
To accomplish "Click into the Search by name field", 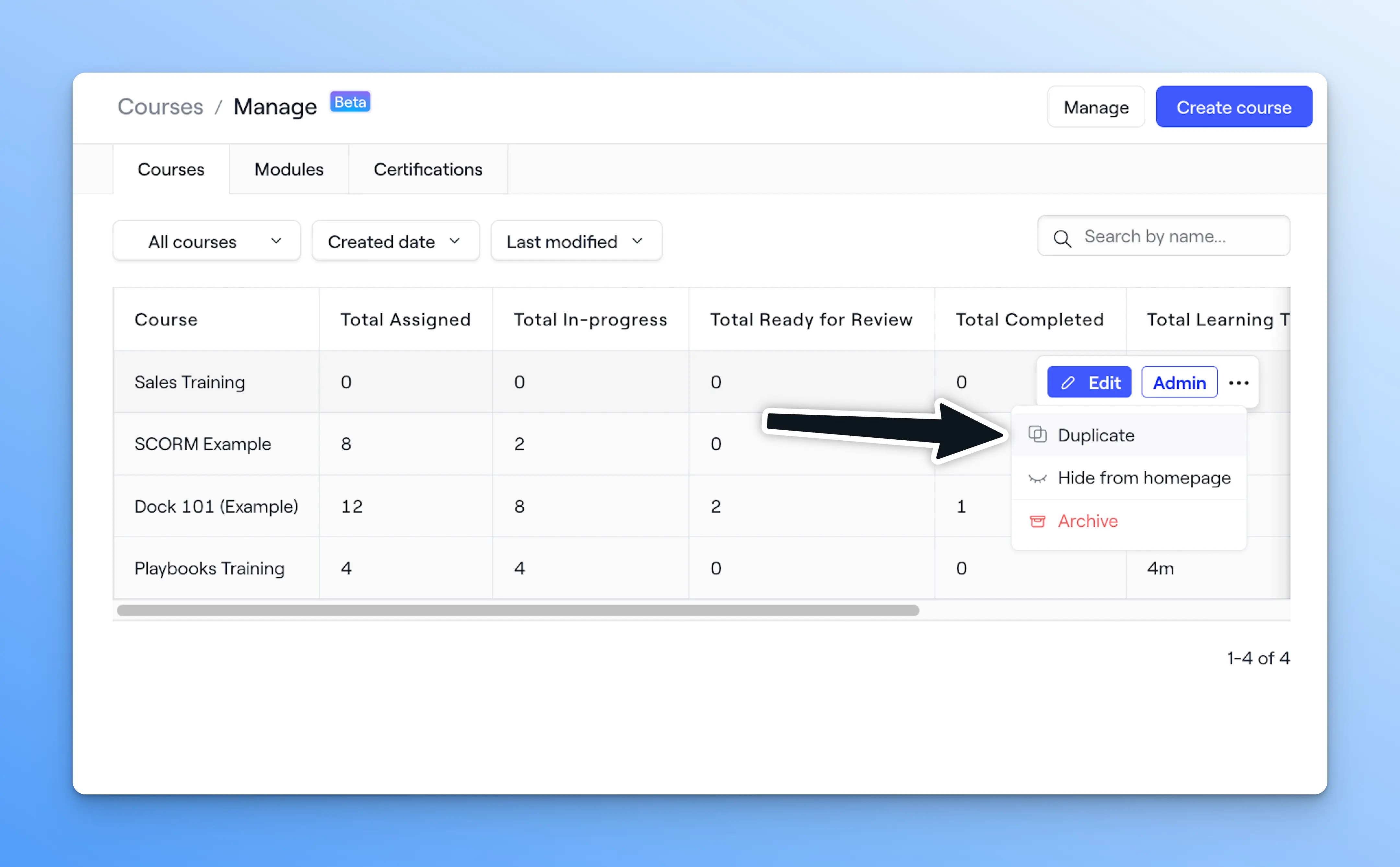I will (1164, 236).
